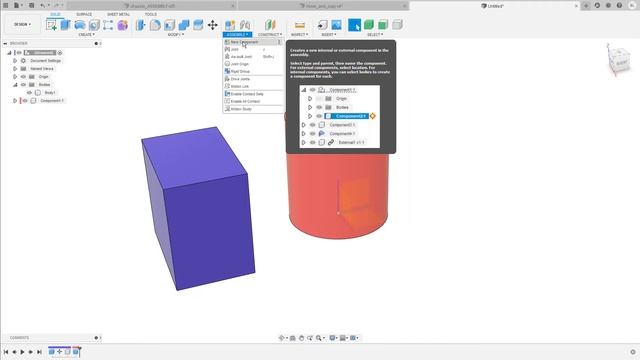Open the DESIGN workspace dropdown

(x=22, y=24)
